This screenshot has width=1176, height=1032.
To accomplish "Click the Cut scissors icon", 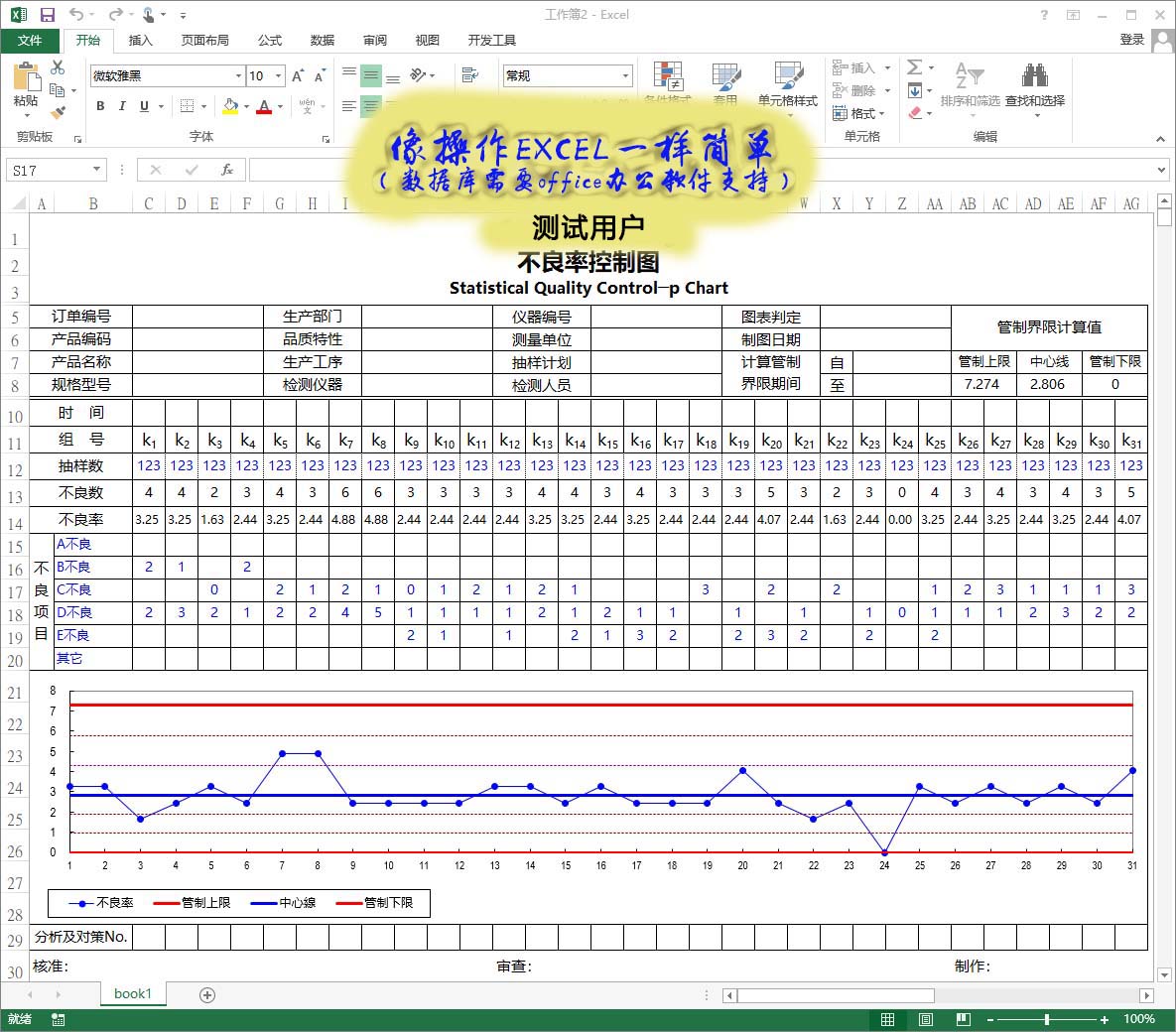I will point(58,67).
